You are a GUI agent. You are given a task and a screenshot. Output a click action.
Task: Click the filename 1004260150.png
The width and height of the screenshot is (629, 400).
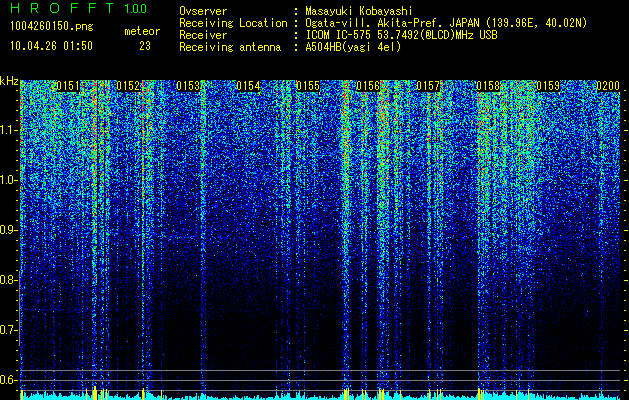pos(52,26)
